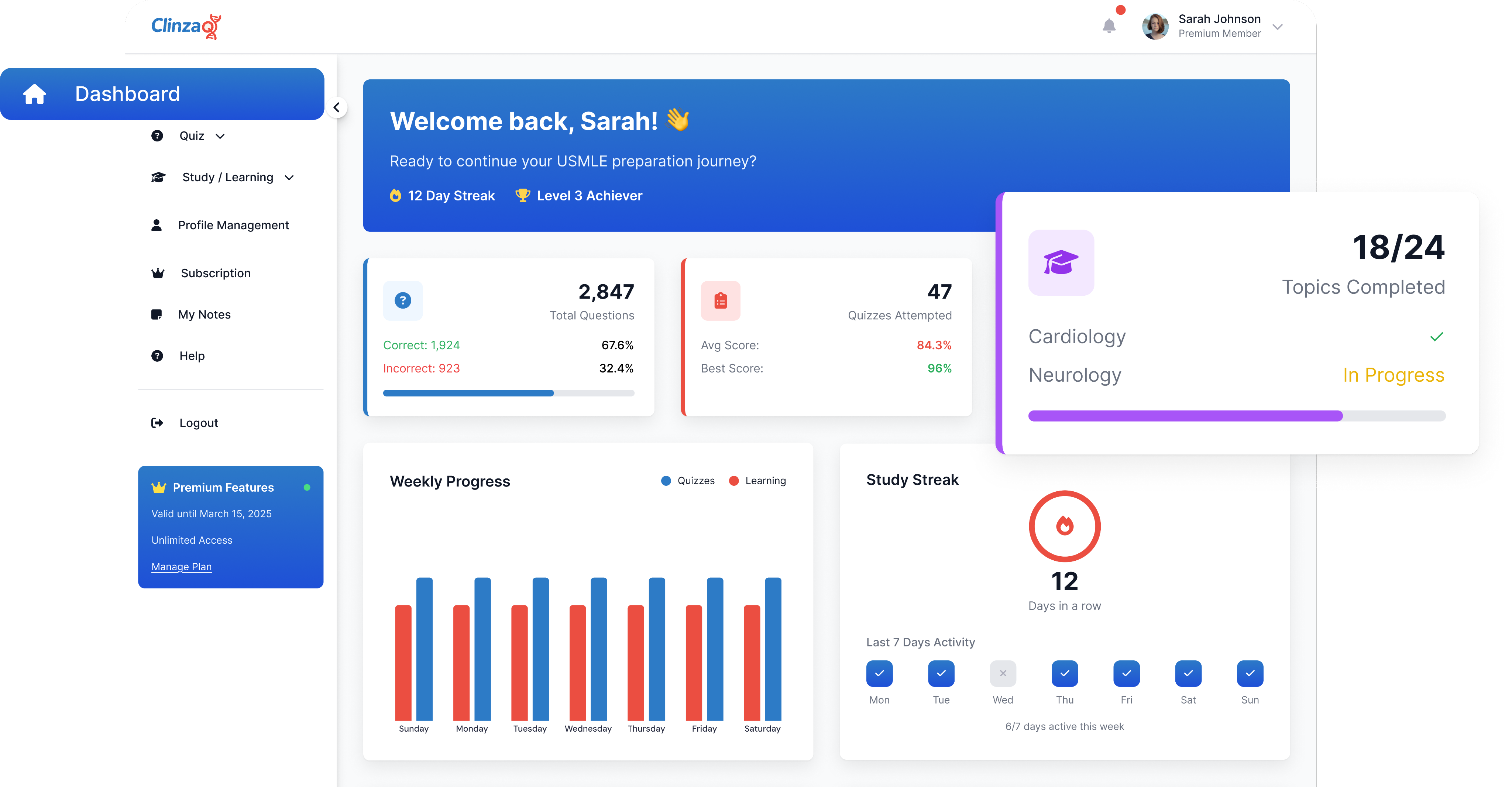The width and height of the screenshot is (1512, 787).
Task: Open My Notes notes icon
Action: 157,314
